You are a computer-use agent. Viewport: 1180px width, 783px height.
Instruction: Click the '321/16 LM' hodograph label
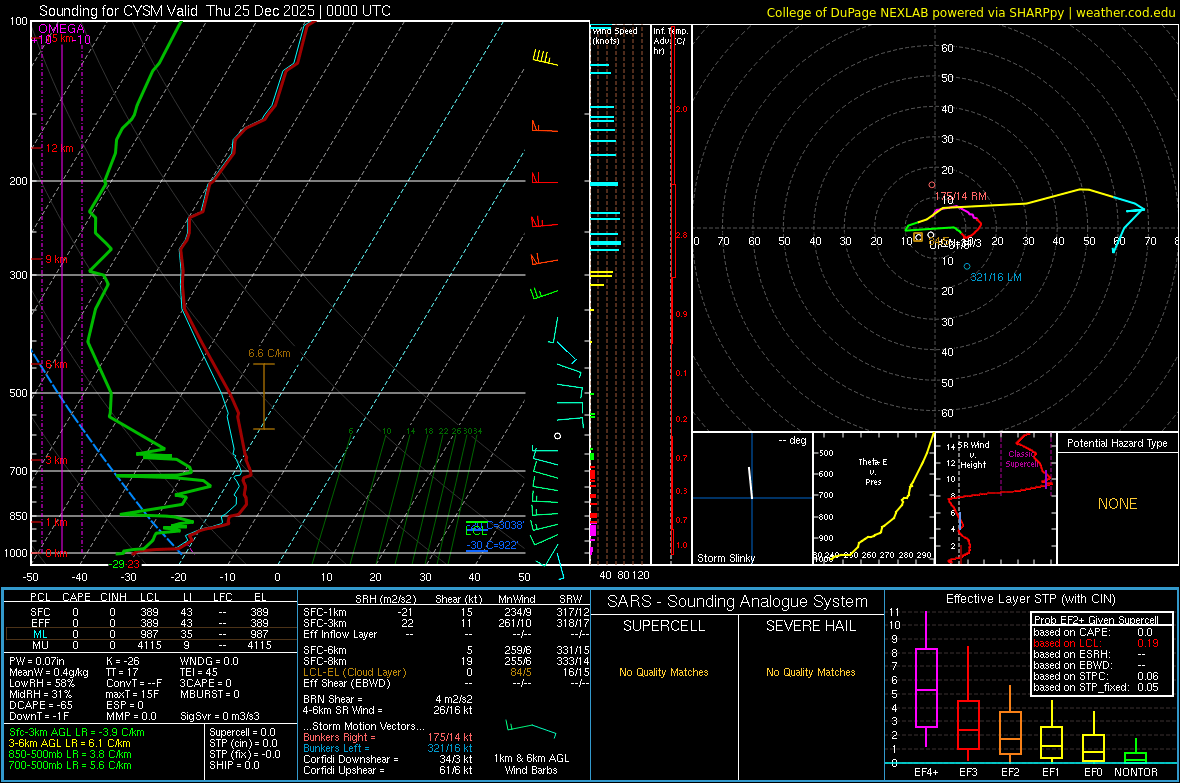point(996,277)
